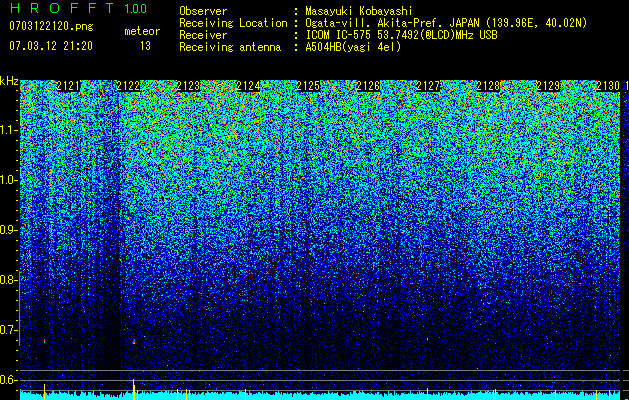Screen dimensions: 629x400
Task: Click the 2122 time marker
Action: pyautogui.click(x=128, y=86)
